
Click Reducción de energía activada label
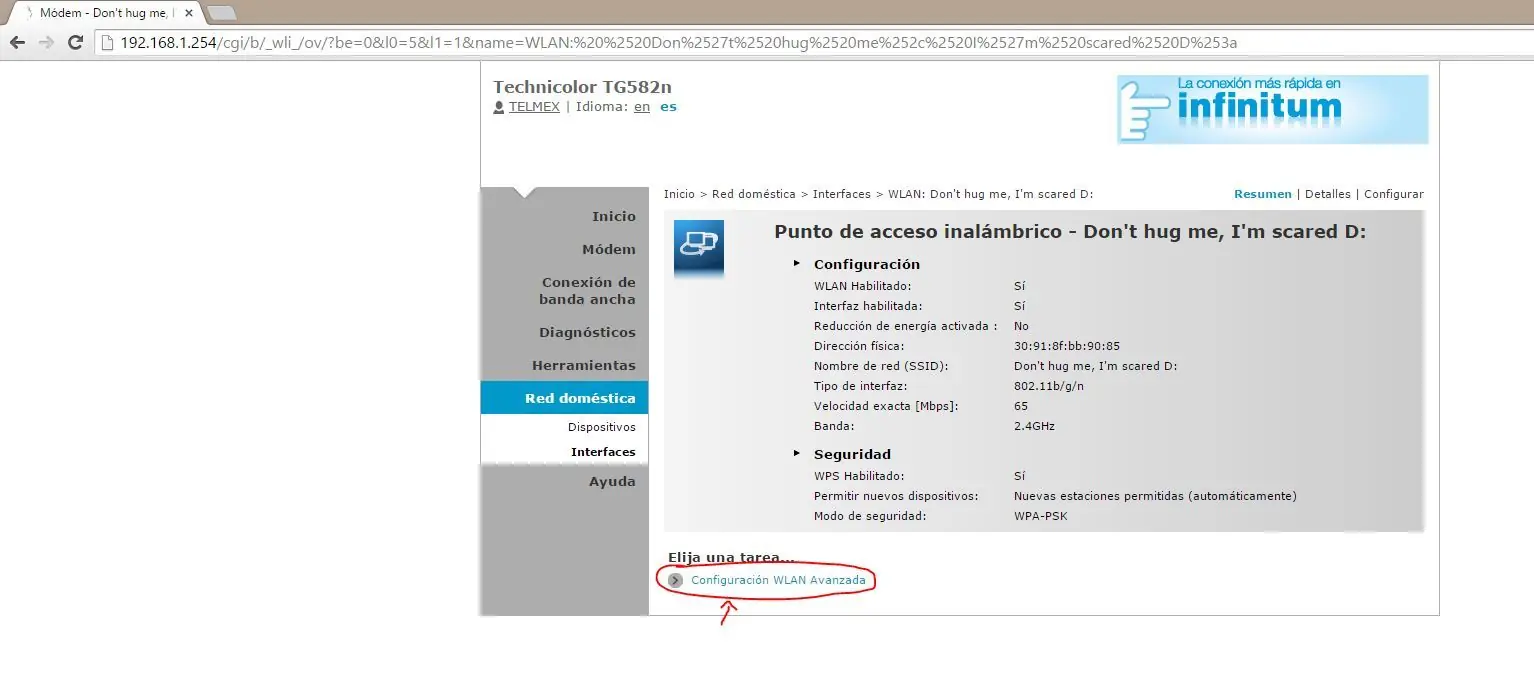(x=906, y=326)
